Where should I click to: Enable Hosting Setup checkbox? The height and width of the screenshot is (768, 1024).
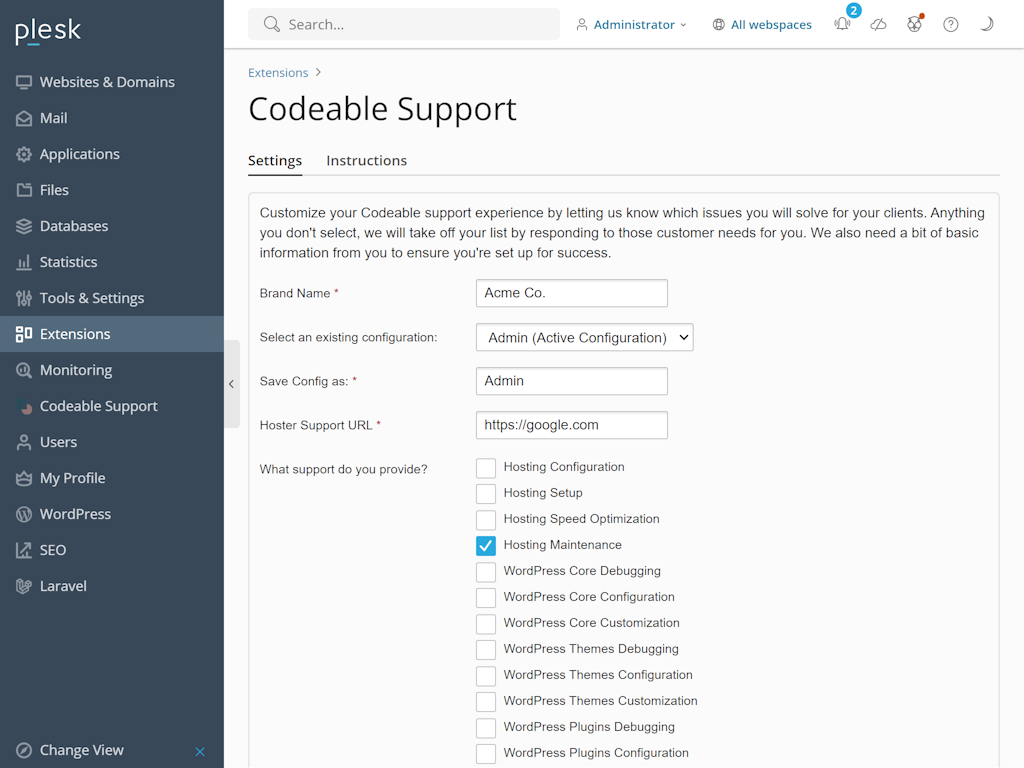486,494
